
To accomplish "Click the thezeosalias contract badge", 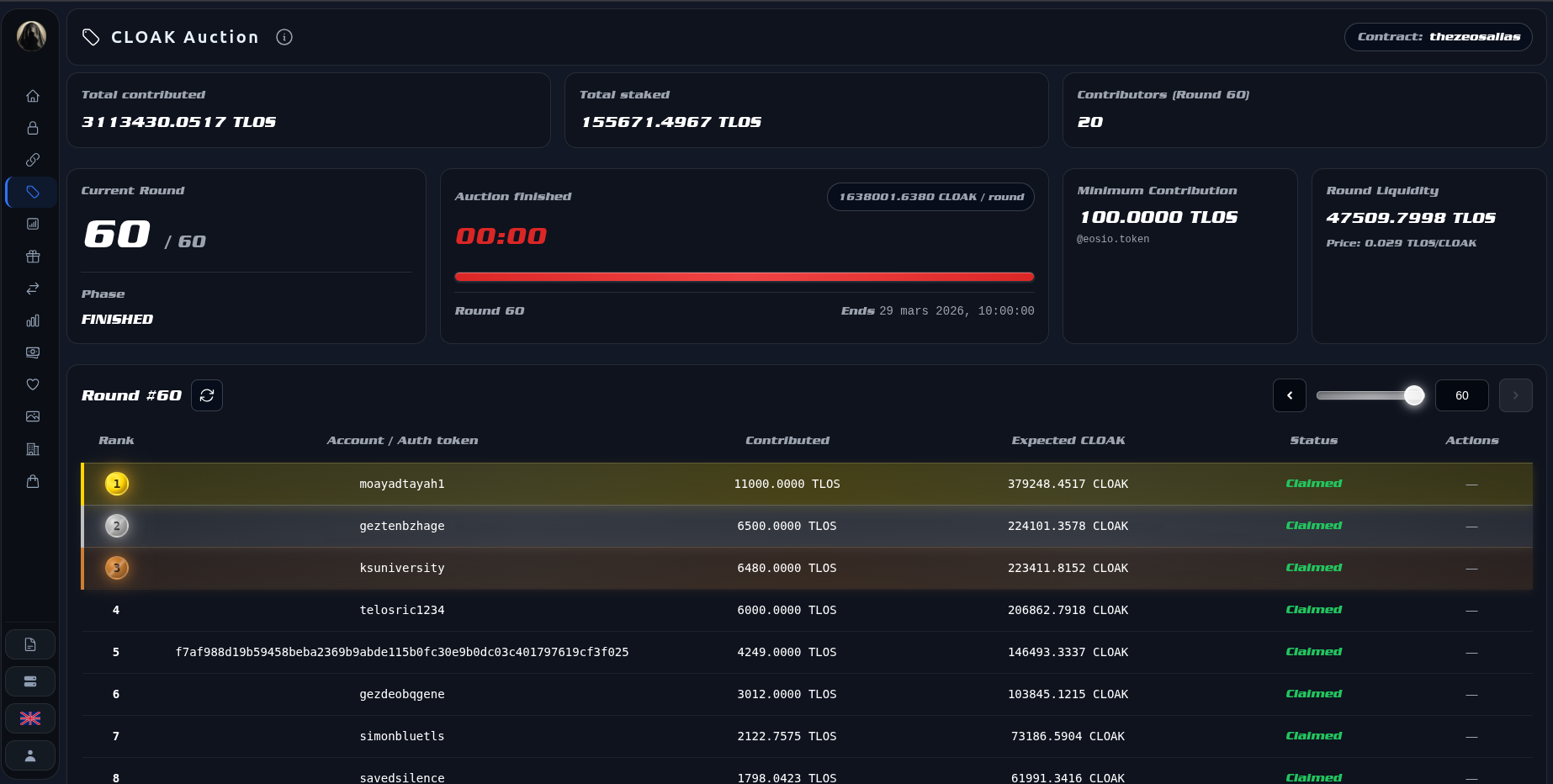I will click(x=1438, y=37).
